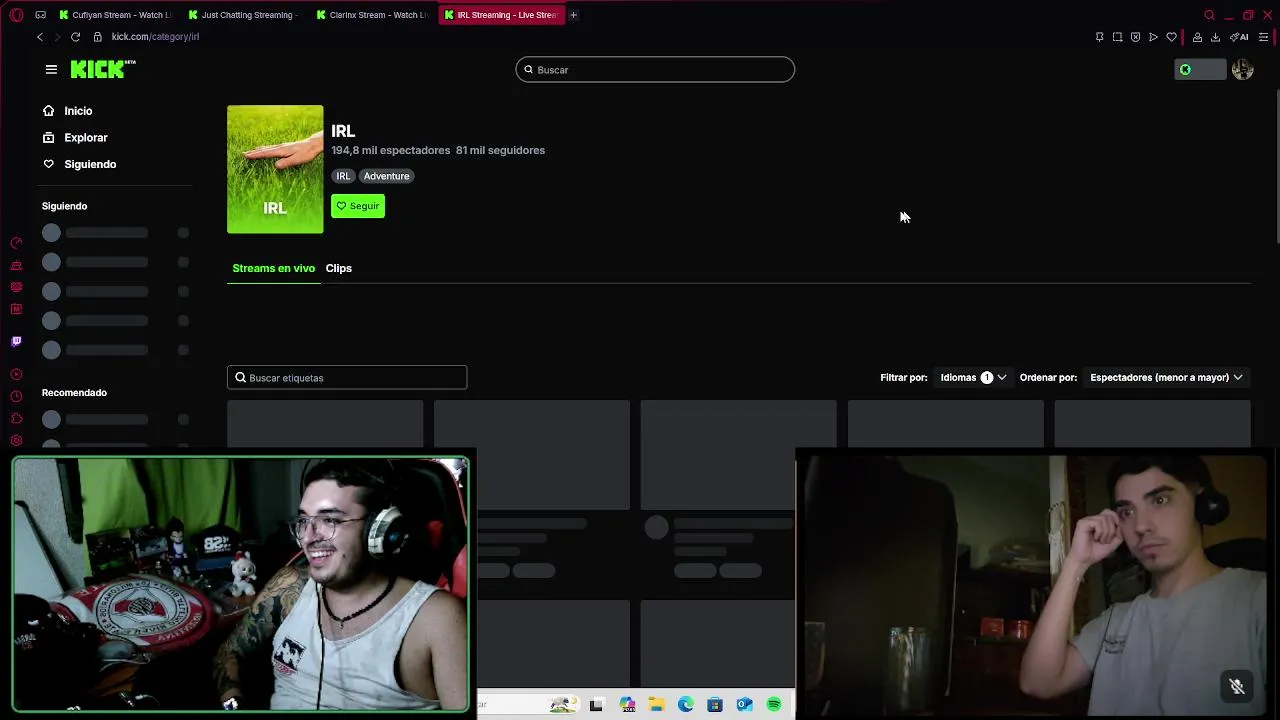Open the downloads icon in toolbar
1280x720 pixels.
pos(1215,37)
